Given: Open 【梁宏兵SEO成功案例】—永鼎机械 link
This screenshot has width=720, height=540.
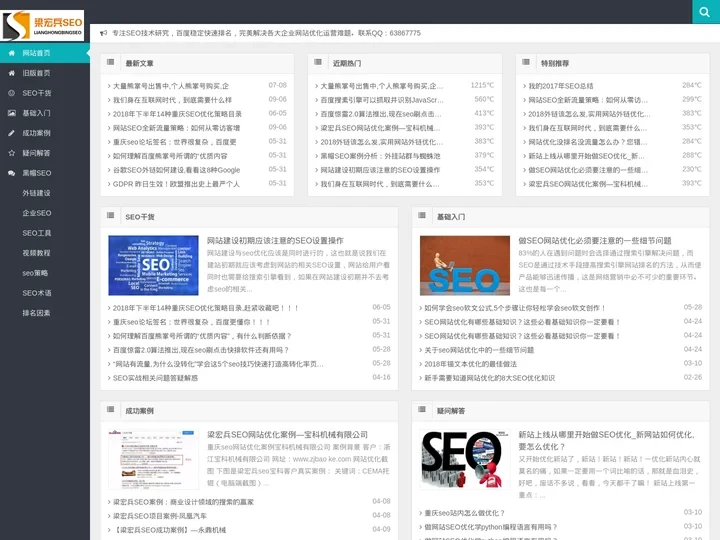Looking at the screenshot, I should pos(167,530).
